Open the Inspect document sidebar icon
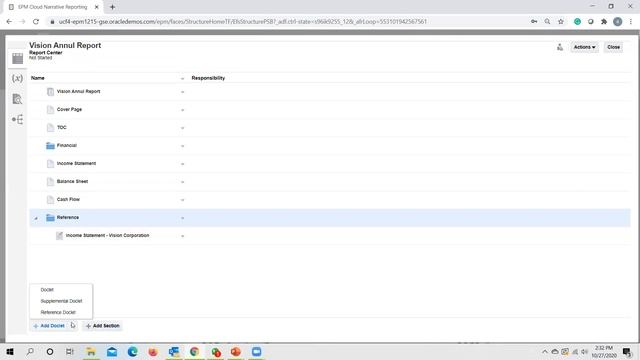The width and height of the screenshot is (640, 360). pyautogui.click(x=17, y=99)
